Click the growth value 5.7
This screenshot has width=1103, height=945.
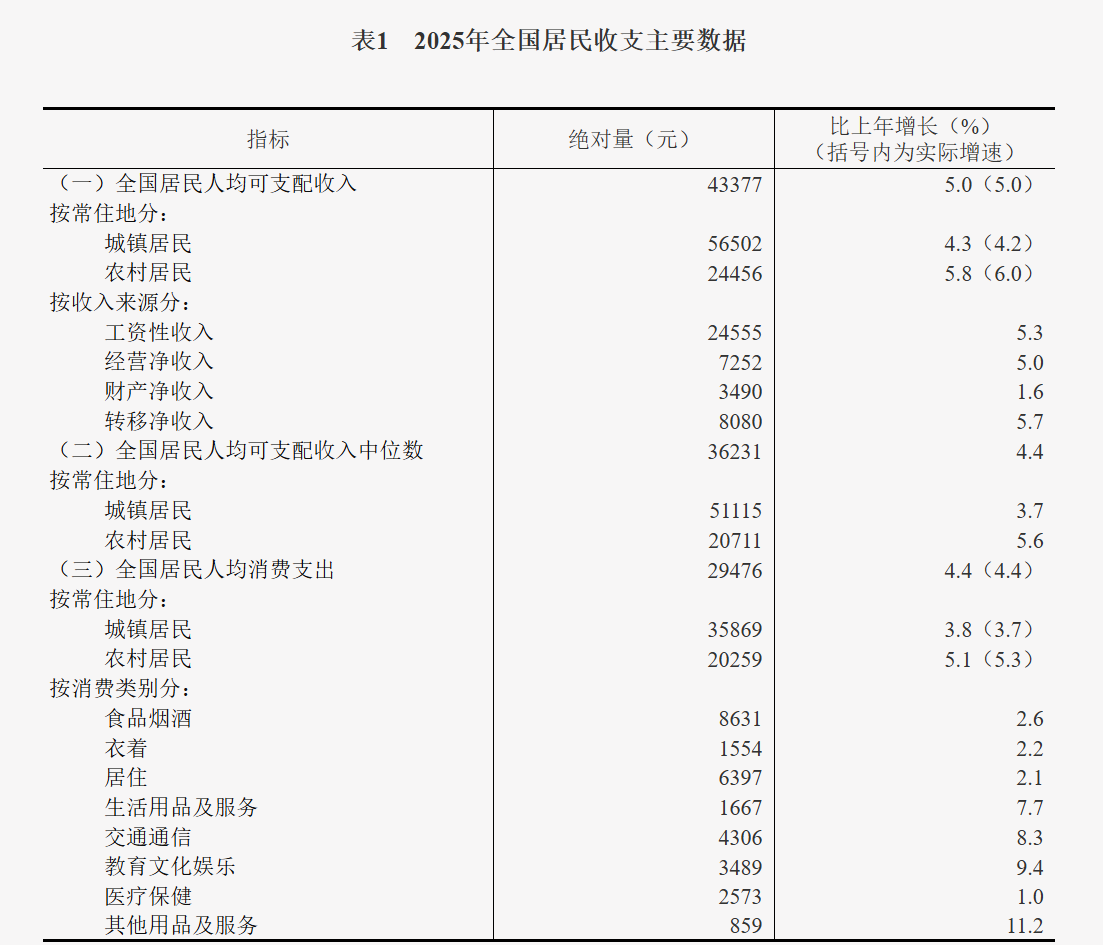1029,422
